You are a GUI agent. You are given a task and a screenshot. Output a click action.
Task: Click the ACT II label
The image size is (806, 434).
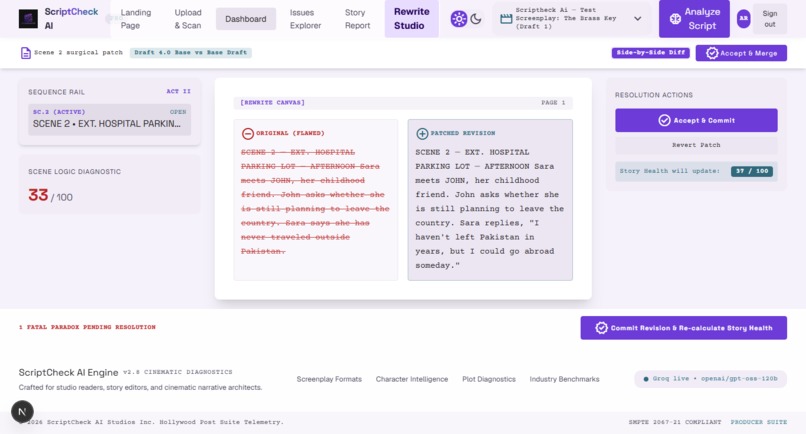point(178,92)
